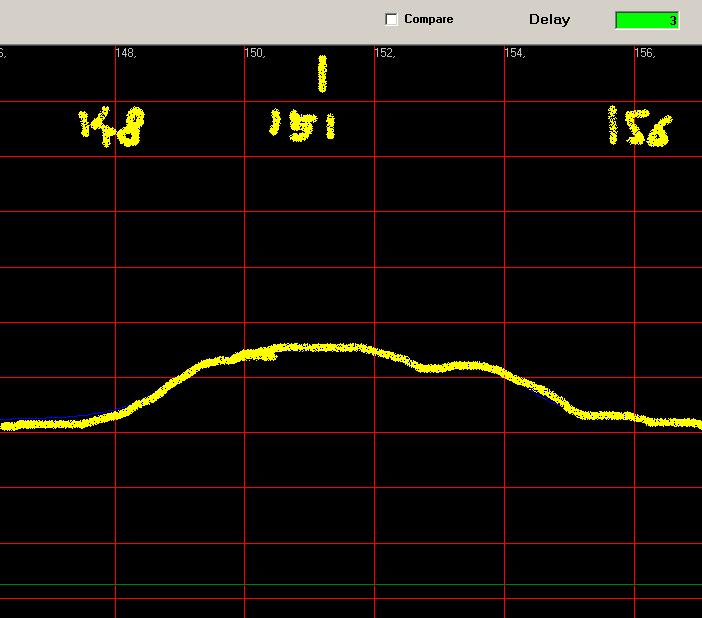This screenshot has height=618, width=702.
Task: Click the 148, frequency axis label
Action: (x=125, y=53)
